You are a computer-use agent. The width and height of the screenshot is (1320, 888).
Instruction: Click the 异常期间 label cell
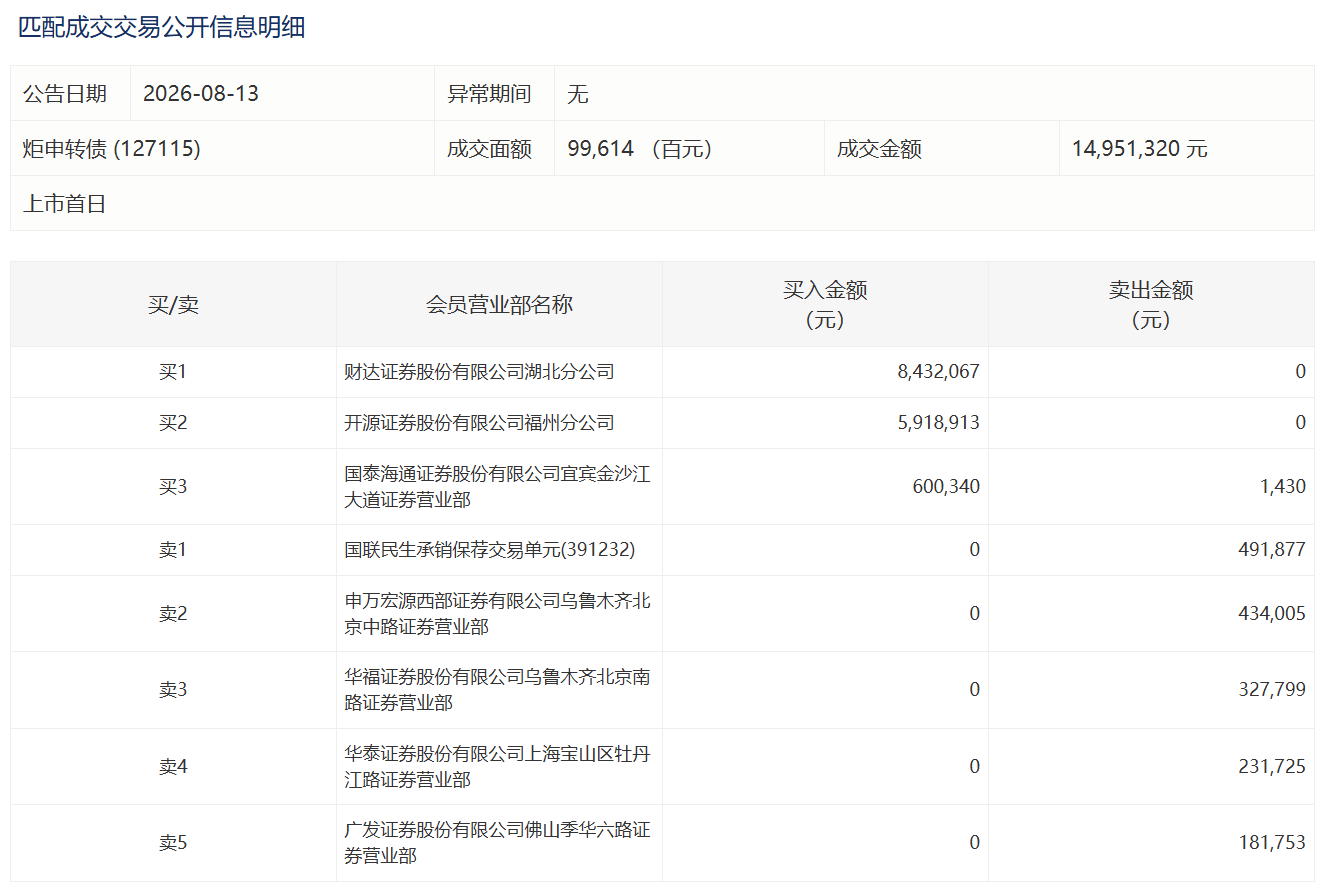point(495,94)
